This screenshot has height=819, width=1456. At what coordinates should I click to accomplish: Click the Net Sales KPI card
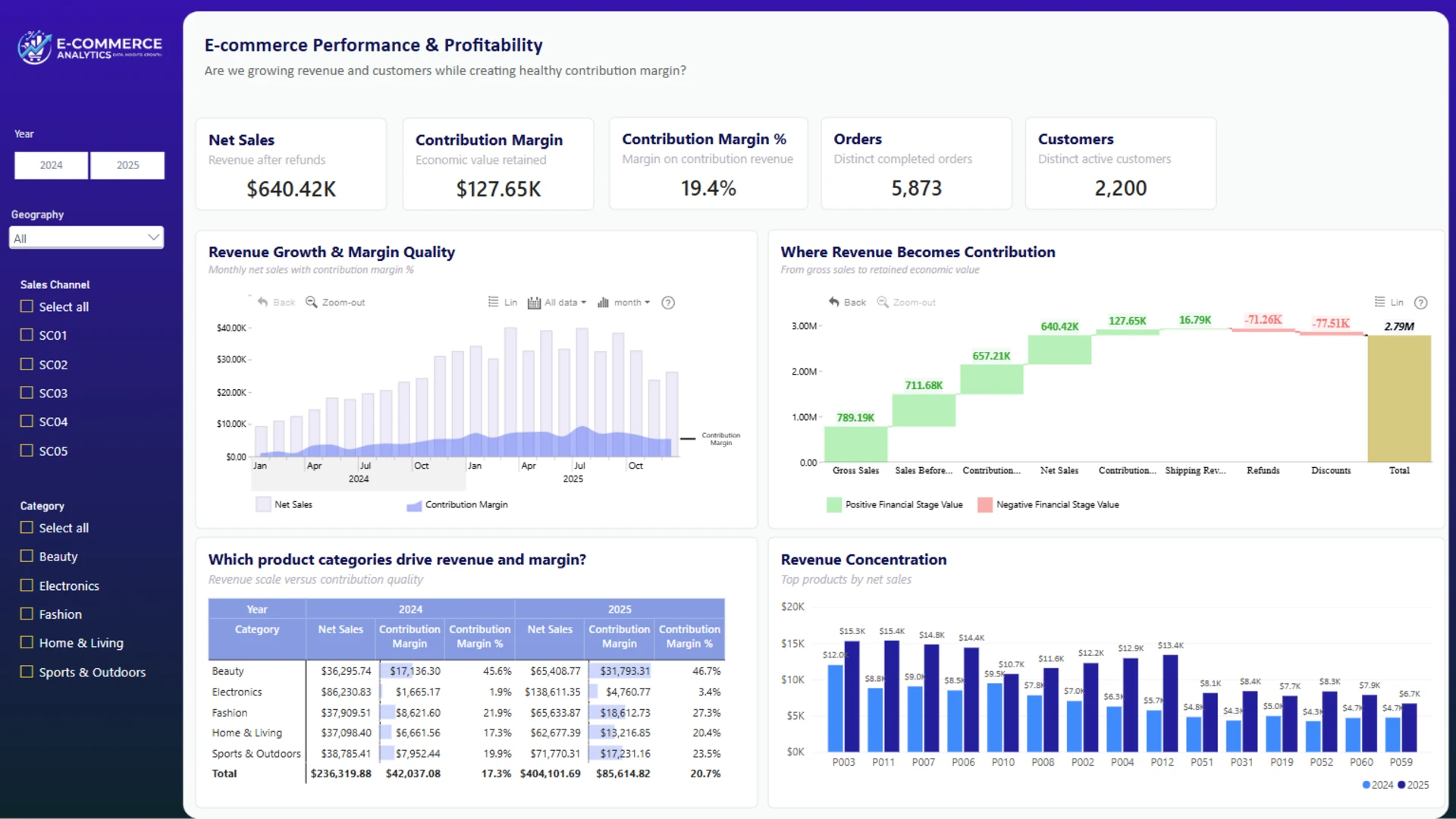click(291, 164)
